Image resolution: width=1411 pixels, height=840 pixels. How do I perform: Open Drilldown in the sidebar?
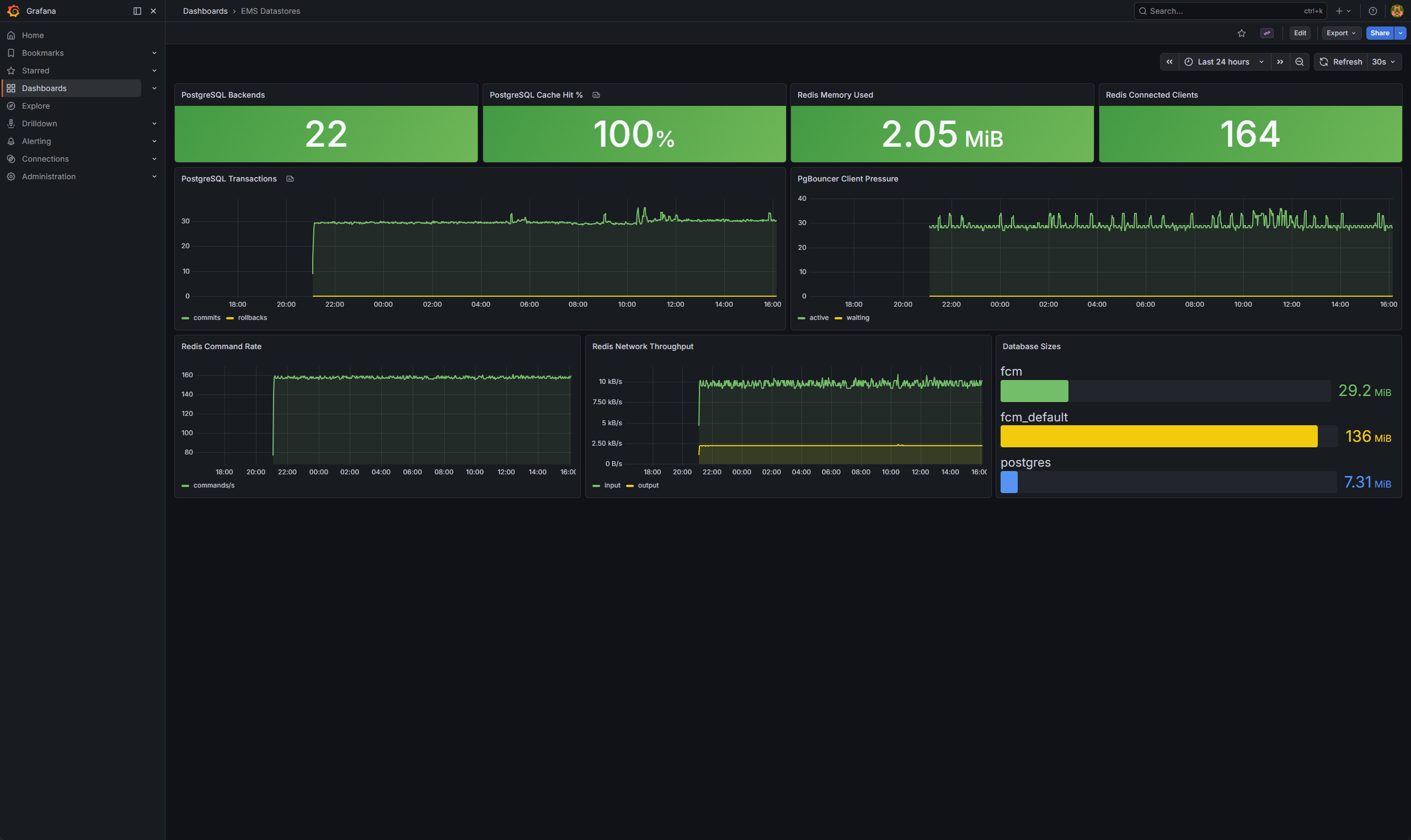click(40, 124)
